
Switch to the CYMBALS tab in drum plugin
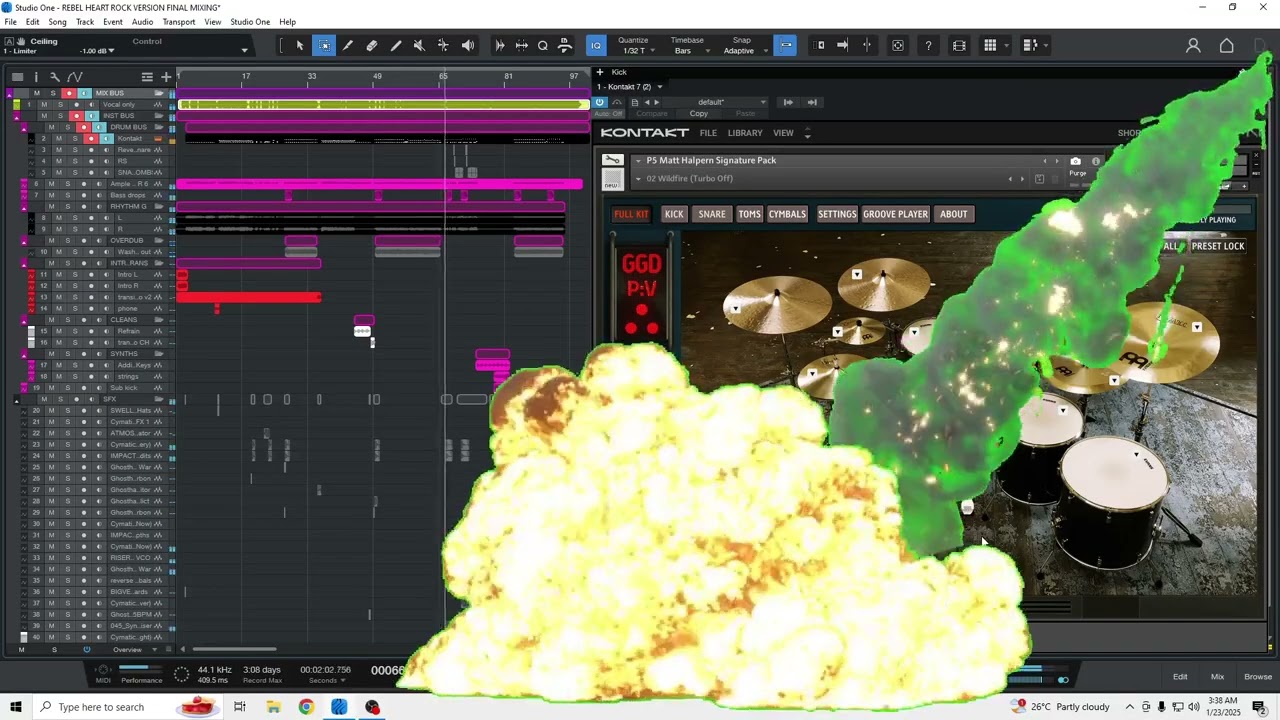coord(787,214)
